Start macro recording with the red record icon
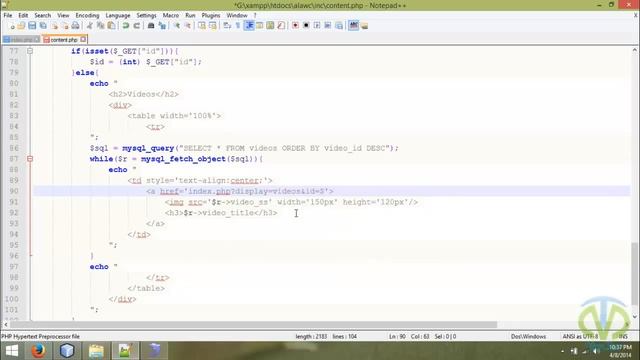The width and height of the screenshot is (640, 360). (x=295, y=26)
